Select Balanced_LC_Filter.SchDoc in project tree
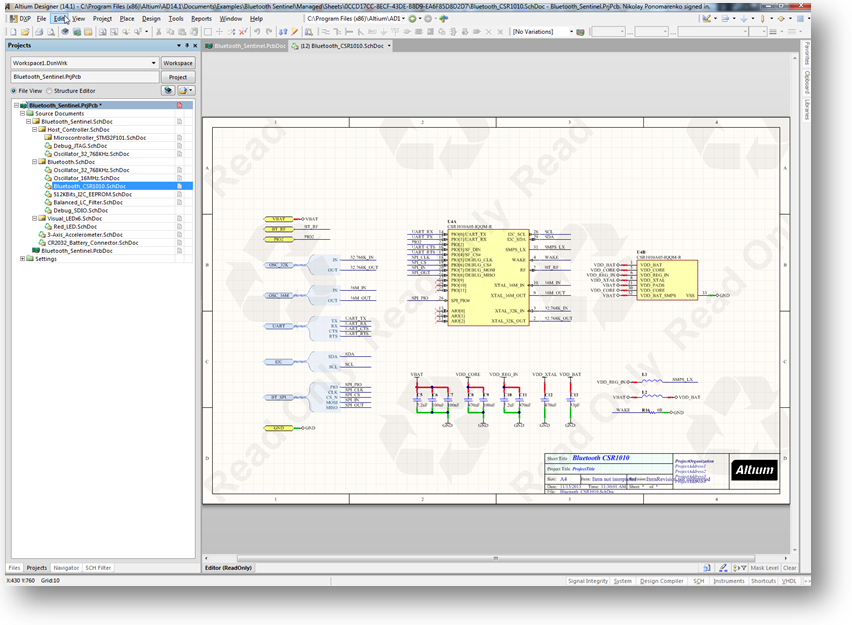 (88, 203)
